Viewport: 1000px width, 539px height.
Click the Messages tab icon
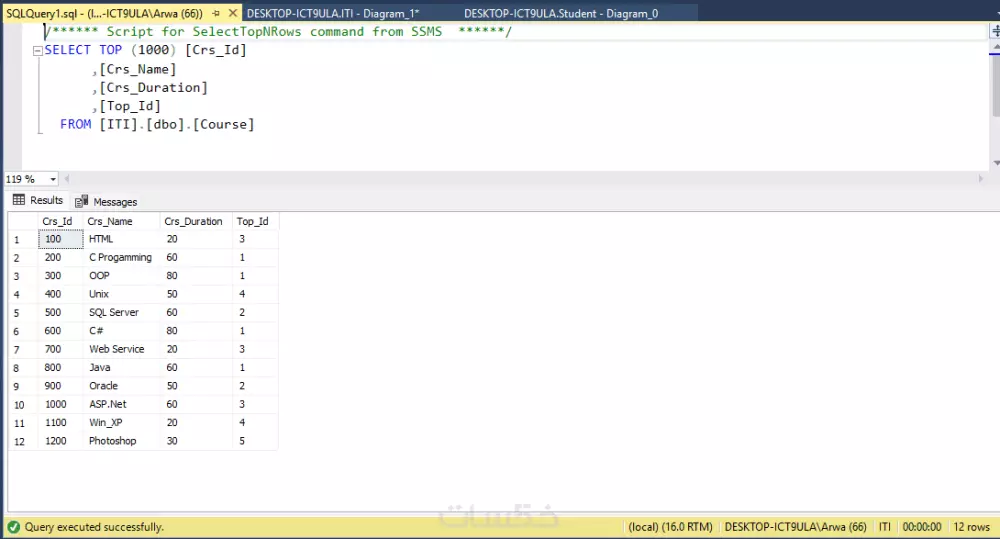tap(81, 202)
